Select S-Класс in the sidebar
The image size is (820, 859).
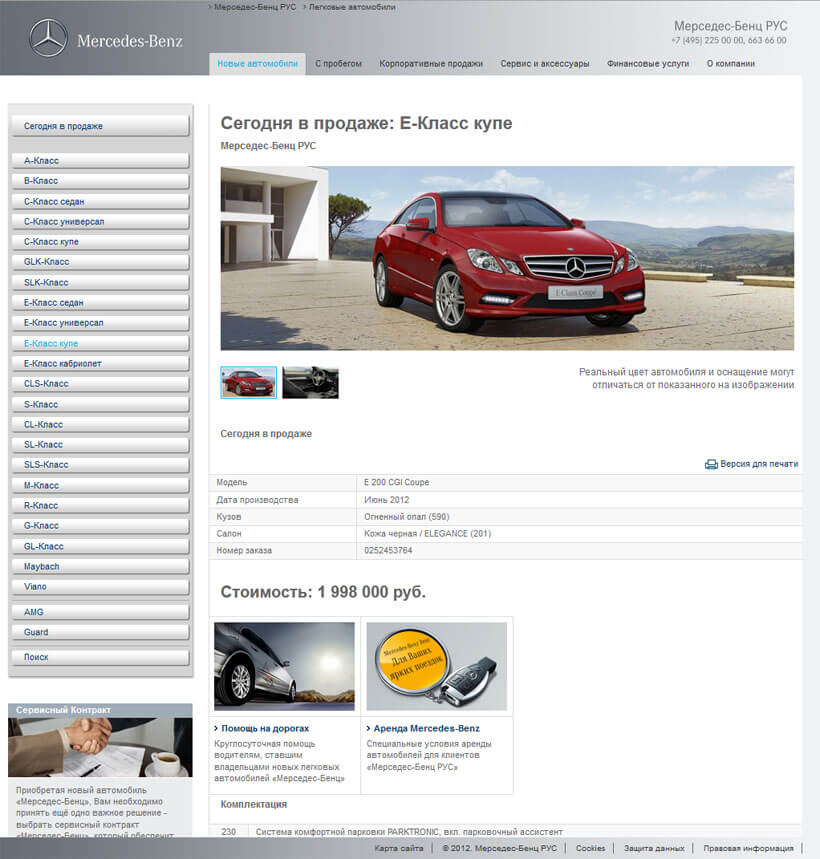coord(100,404)
